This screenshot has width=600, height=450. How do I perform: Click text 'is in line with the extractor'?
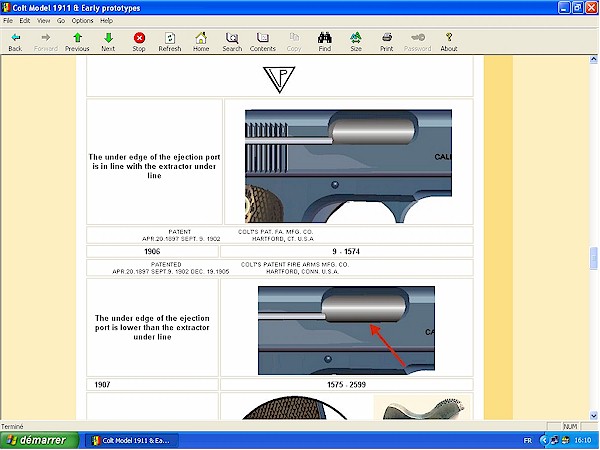point(154,166)
